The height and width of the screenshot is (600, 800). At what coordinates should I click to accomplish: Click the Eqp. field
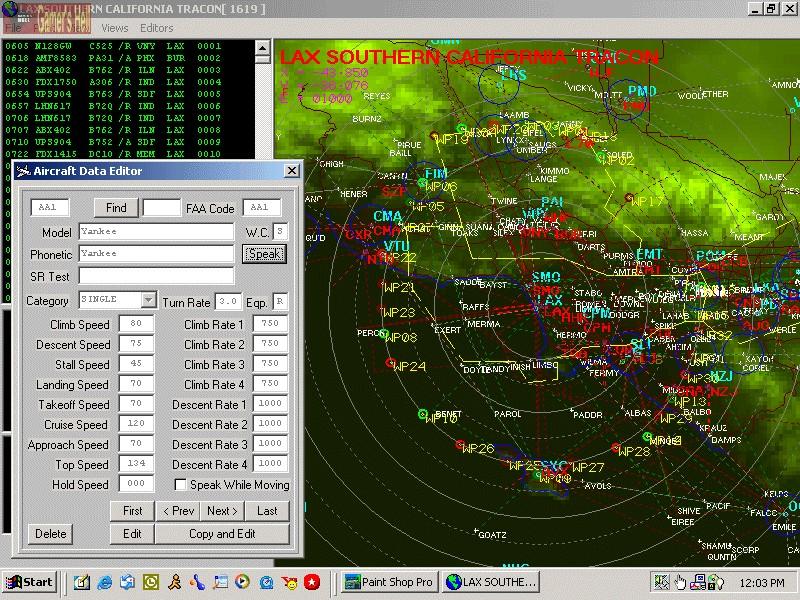point(280,302)
